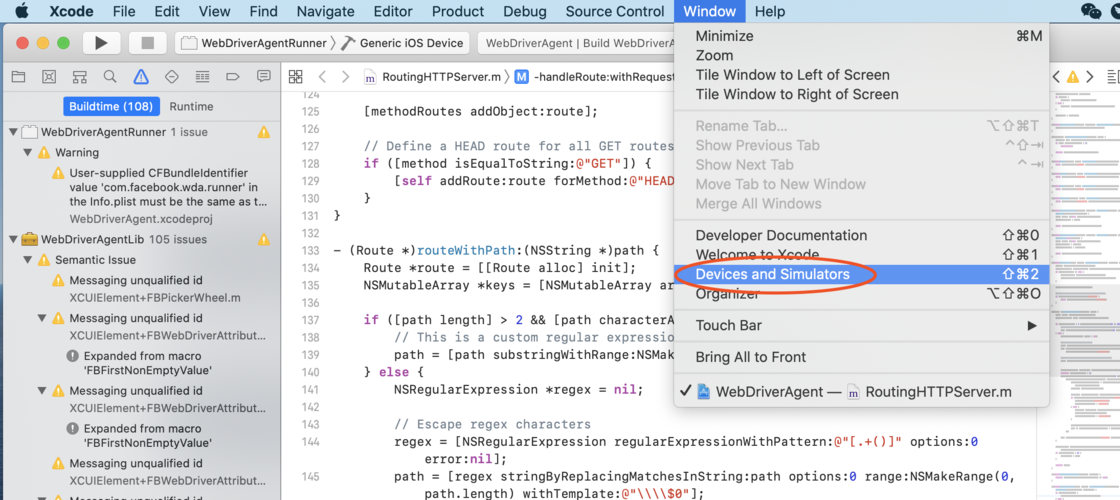Open the Edit menu
1120x500 pixels.
167,11
